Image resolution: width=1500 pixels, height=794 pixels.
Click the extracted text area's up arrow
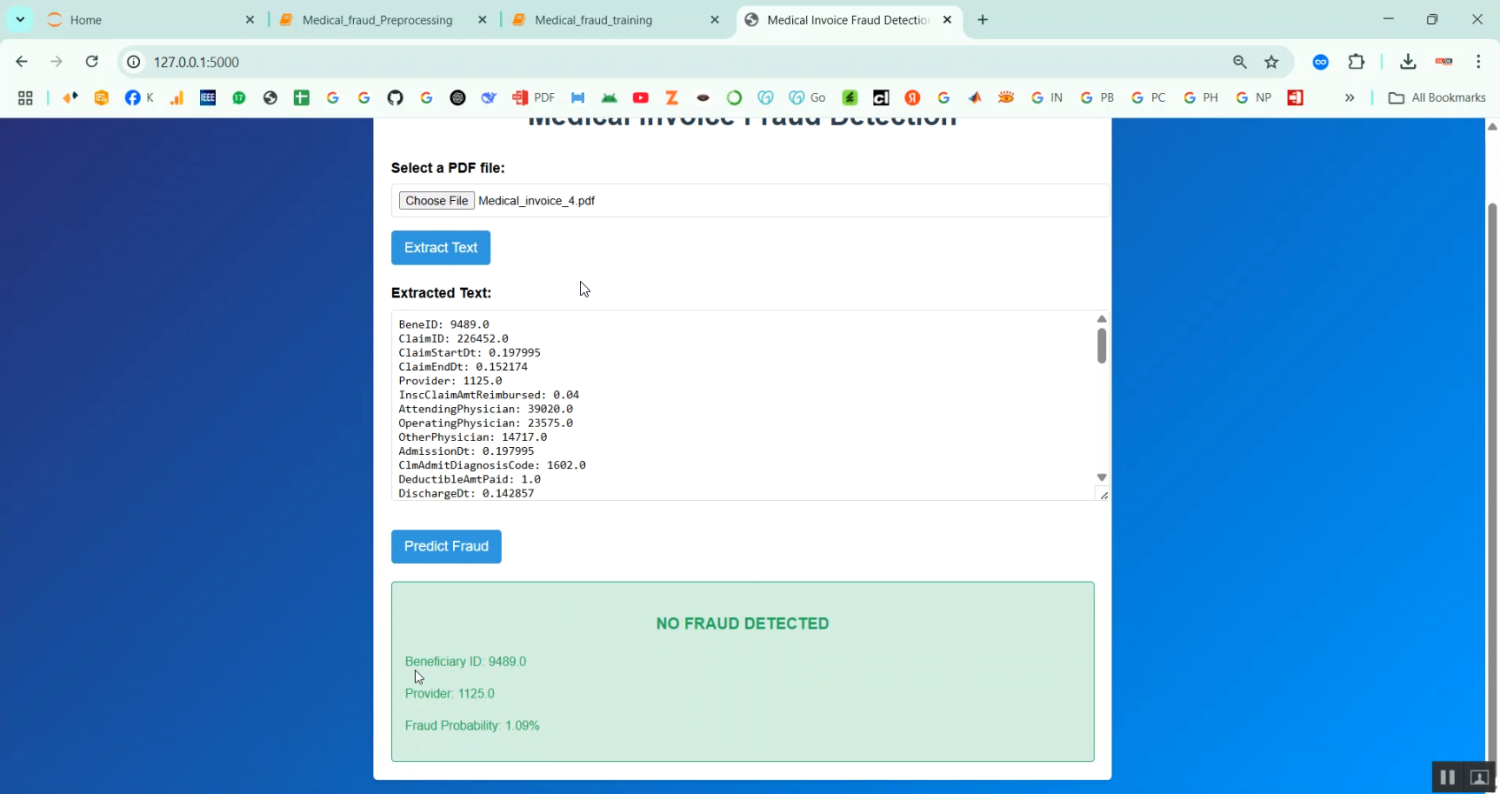tap(1102, 319)
